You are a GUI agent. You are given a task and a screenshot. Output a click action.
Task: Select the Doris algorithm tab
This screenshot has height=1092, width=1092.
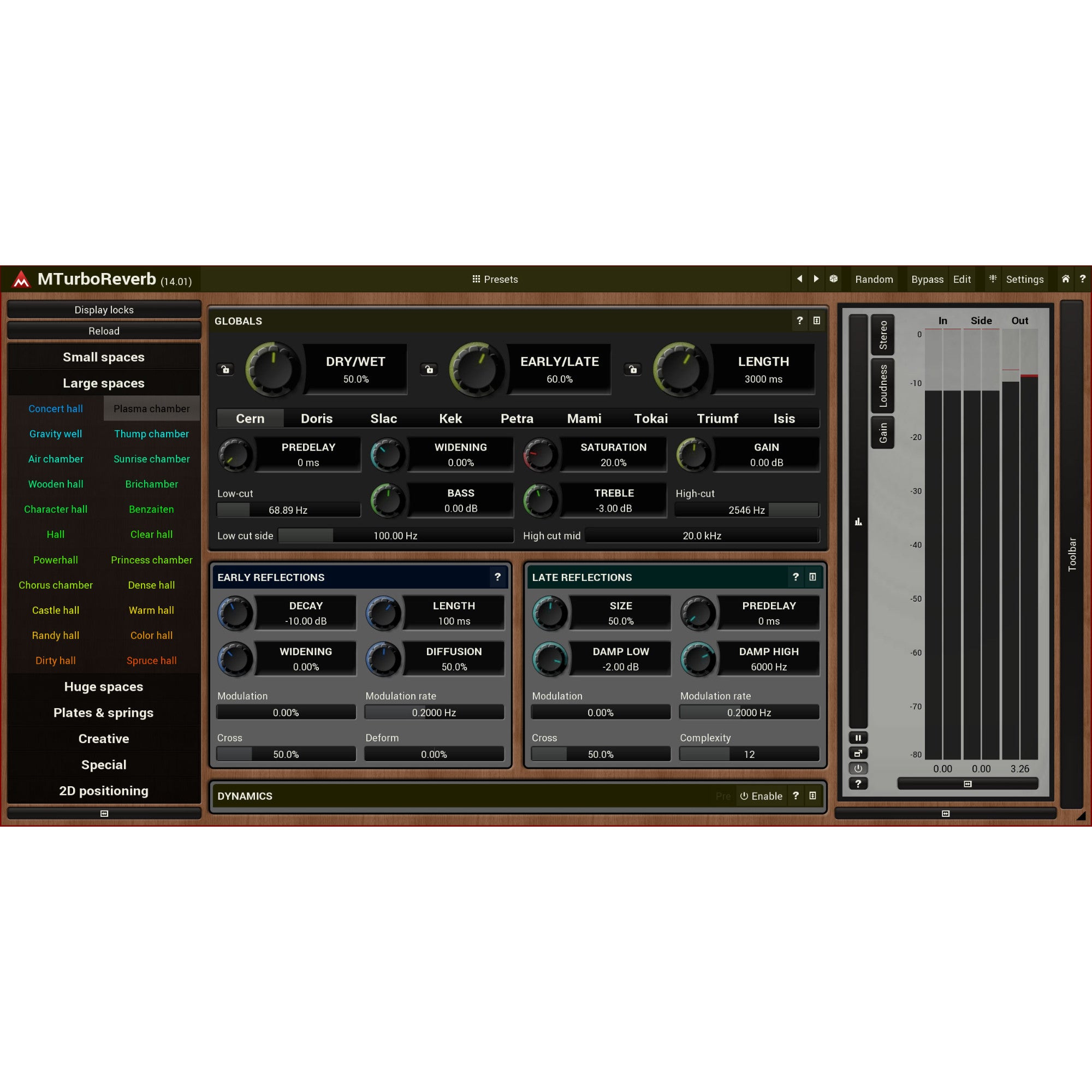pos(317,418)
